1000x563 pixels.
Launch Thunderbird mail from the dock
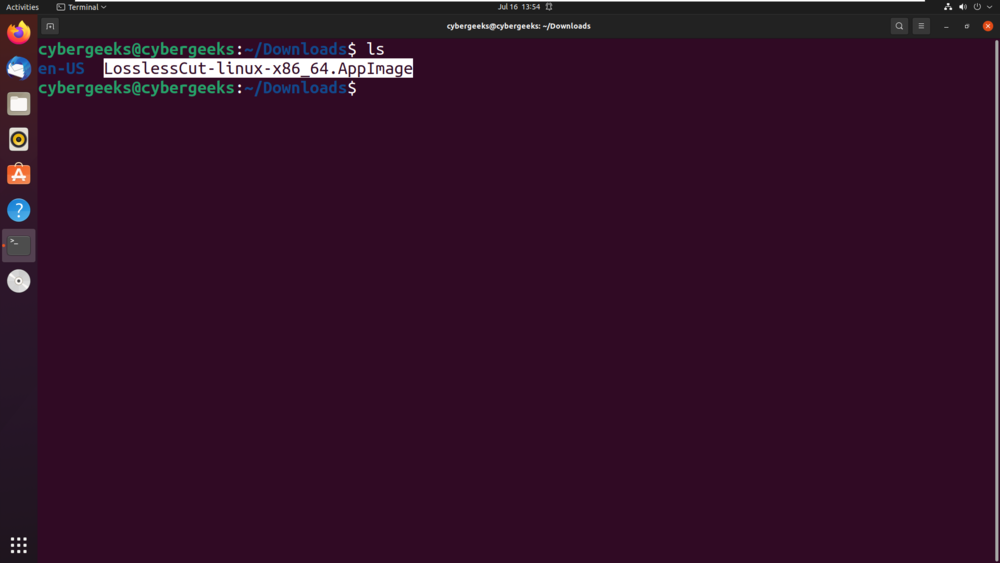pyautogui.click(x=18, y=68)
